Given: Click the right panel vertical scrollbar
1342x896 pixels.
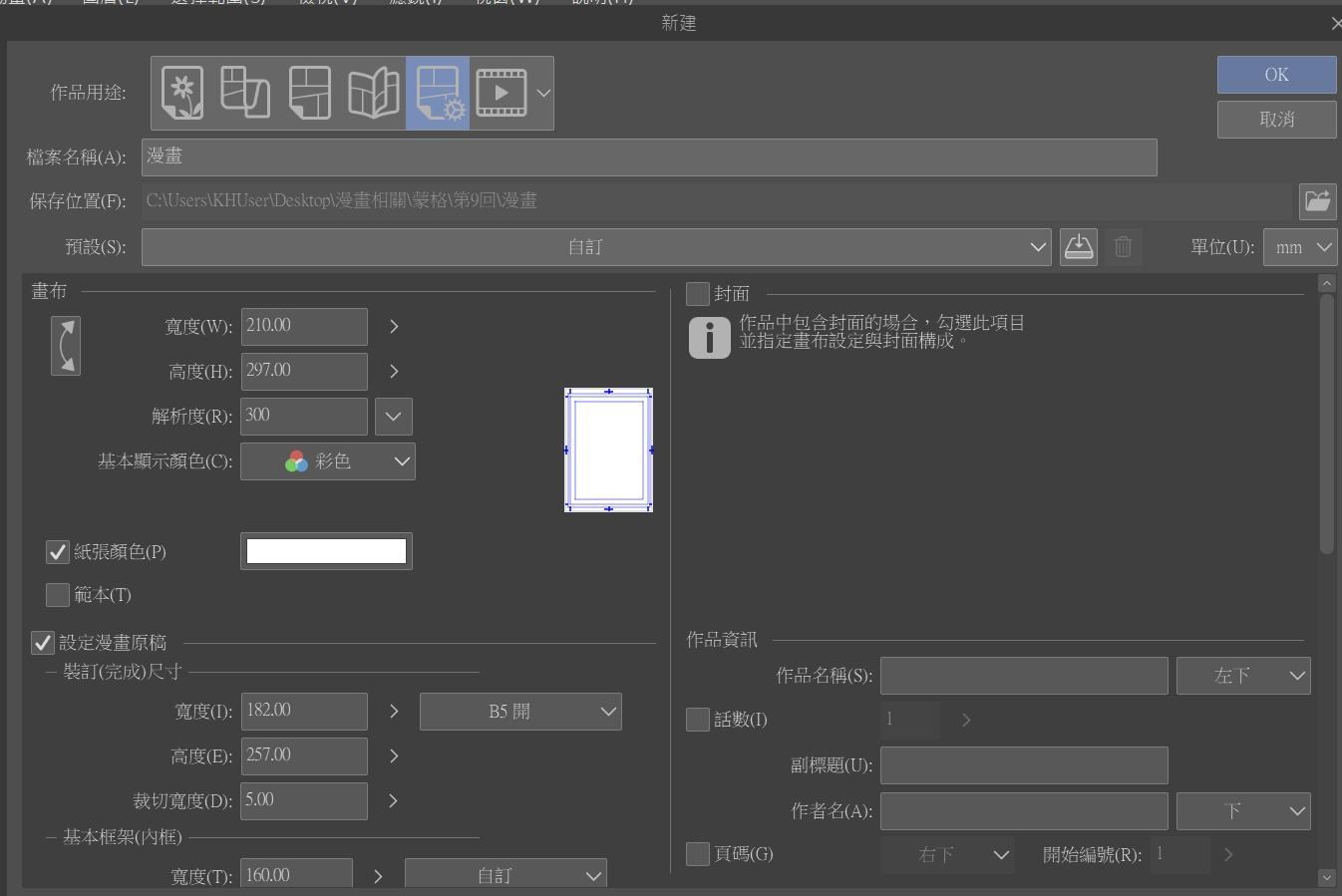Looking at the screenshot, I should (x=1326, y=424).
